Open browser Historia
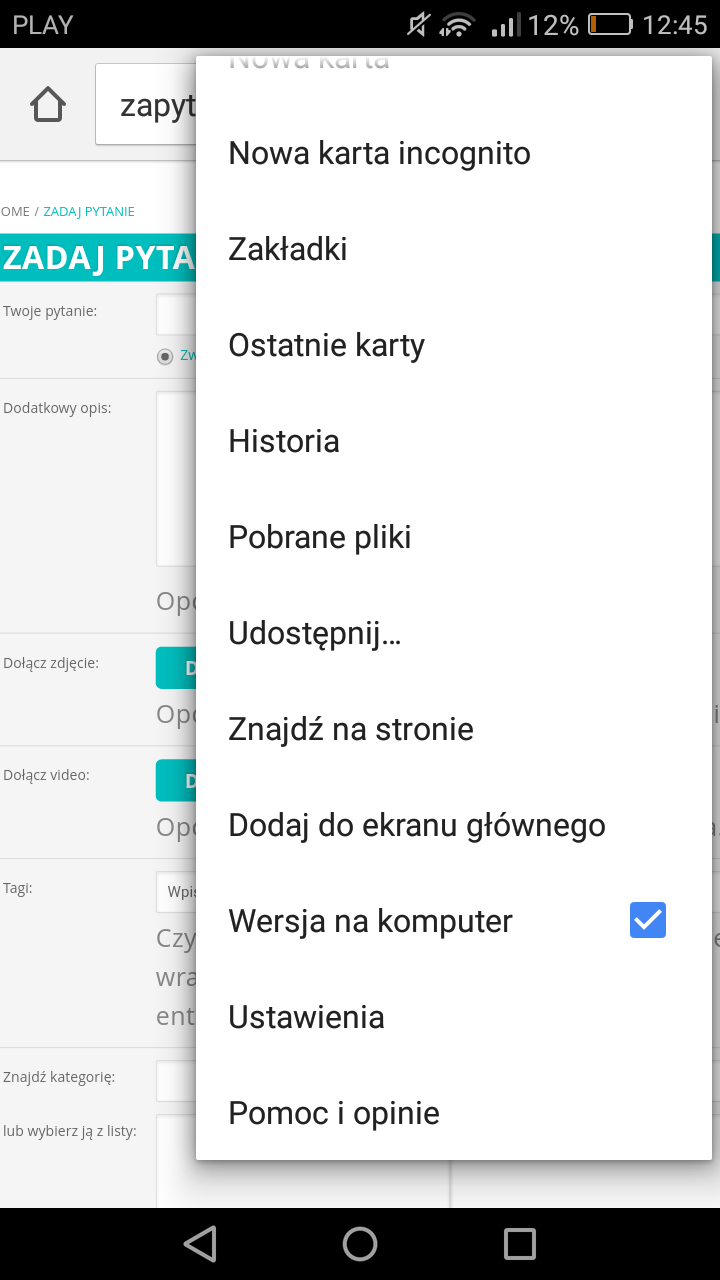720x1280 pixels. point(284,441)
